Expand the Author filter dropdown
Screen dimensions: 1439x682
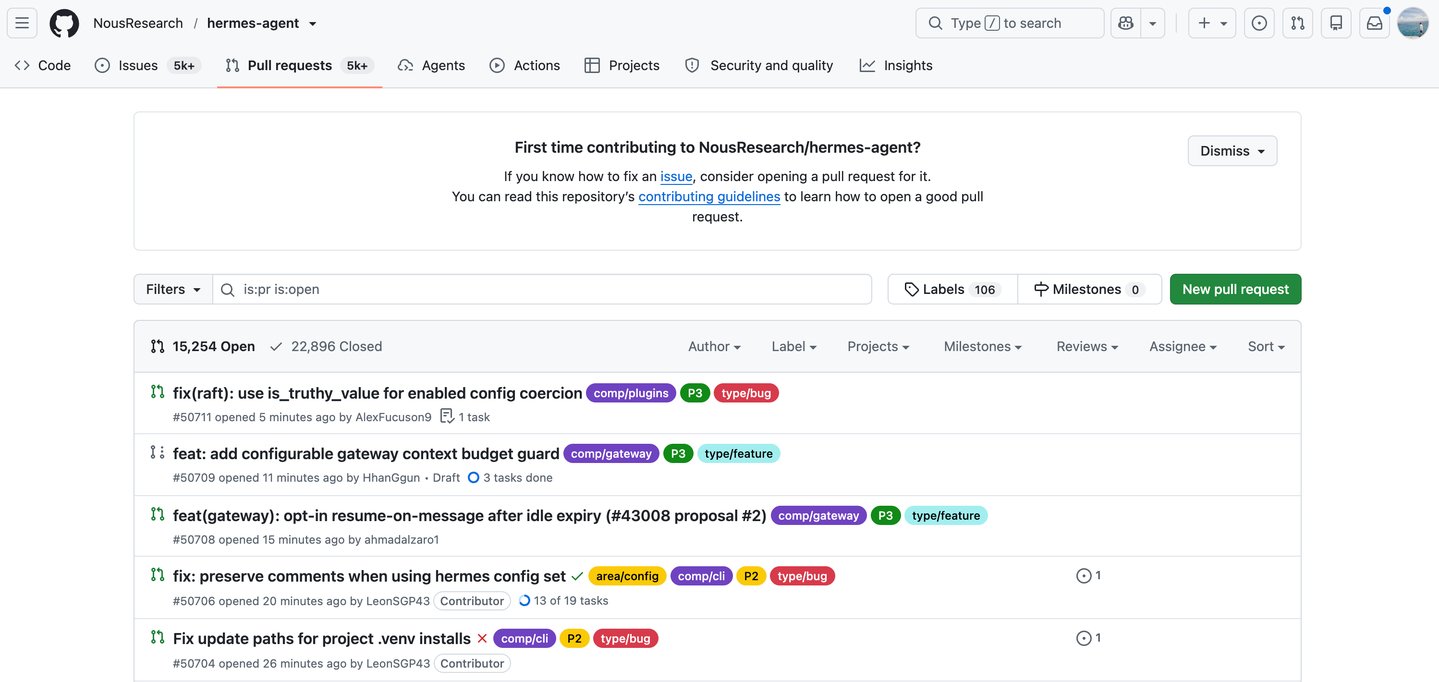(x=714, y=346)
